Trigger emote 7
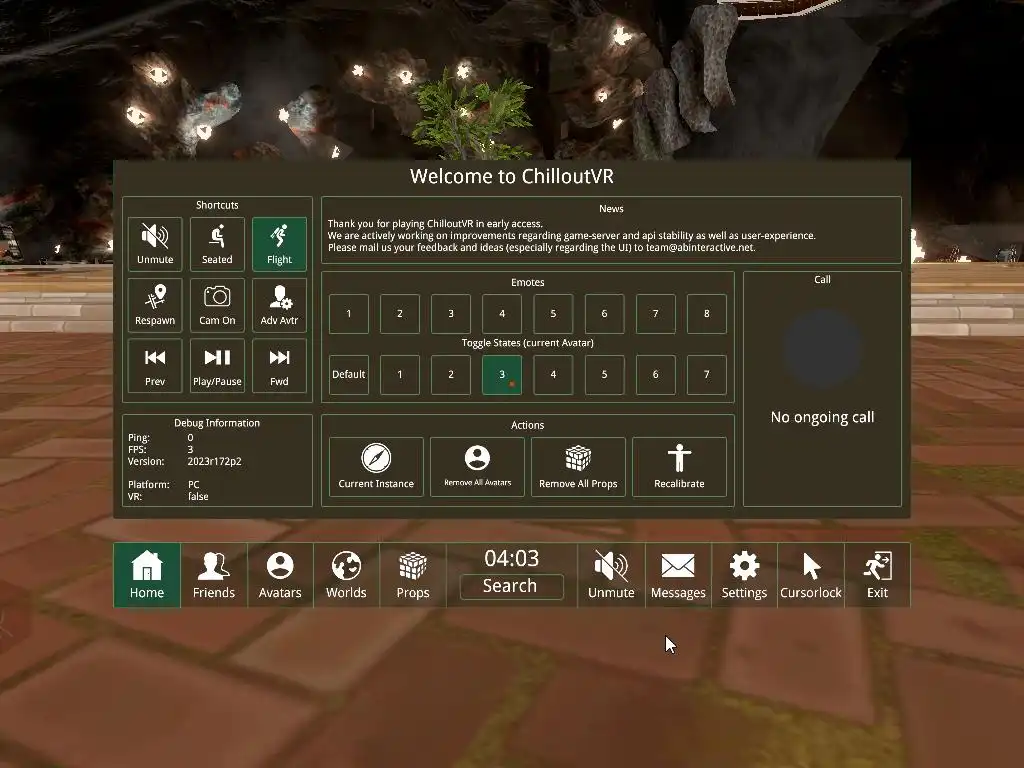 (655, 313)
